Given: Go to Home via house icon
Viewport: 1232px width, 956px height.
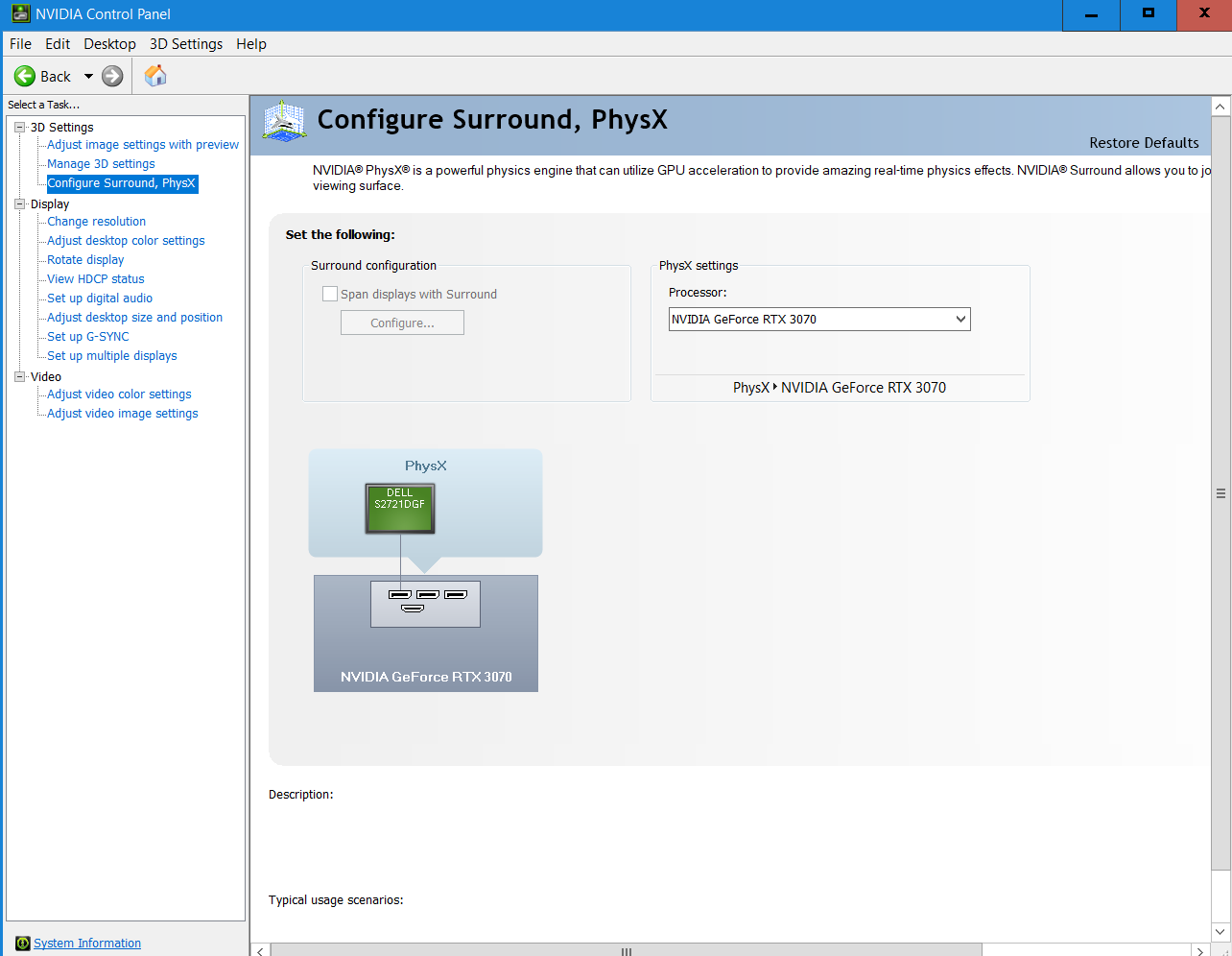Looking at the screenshot, I should tap(155, 75).
